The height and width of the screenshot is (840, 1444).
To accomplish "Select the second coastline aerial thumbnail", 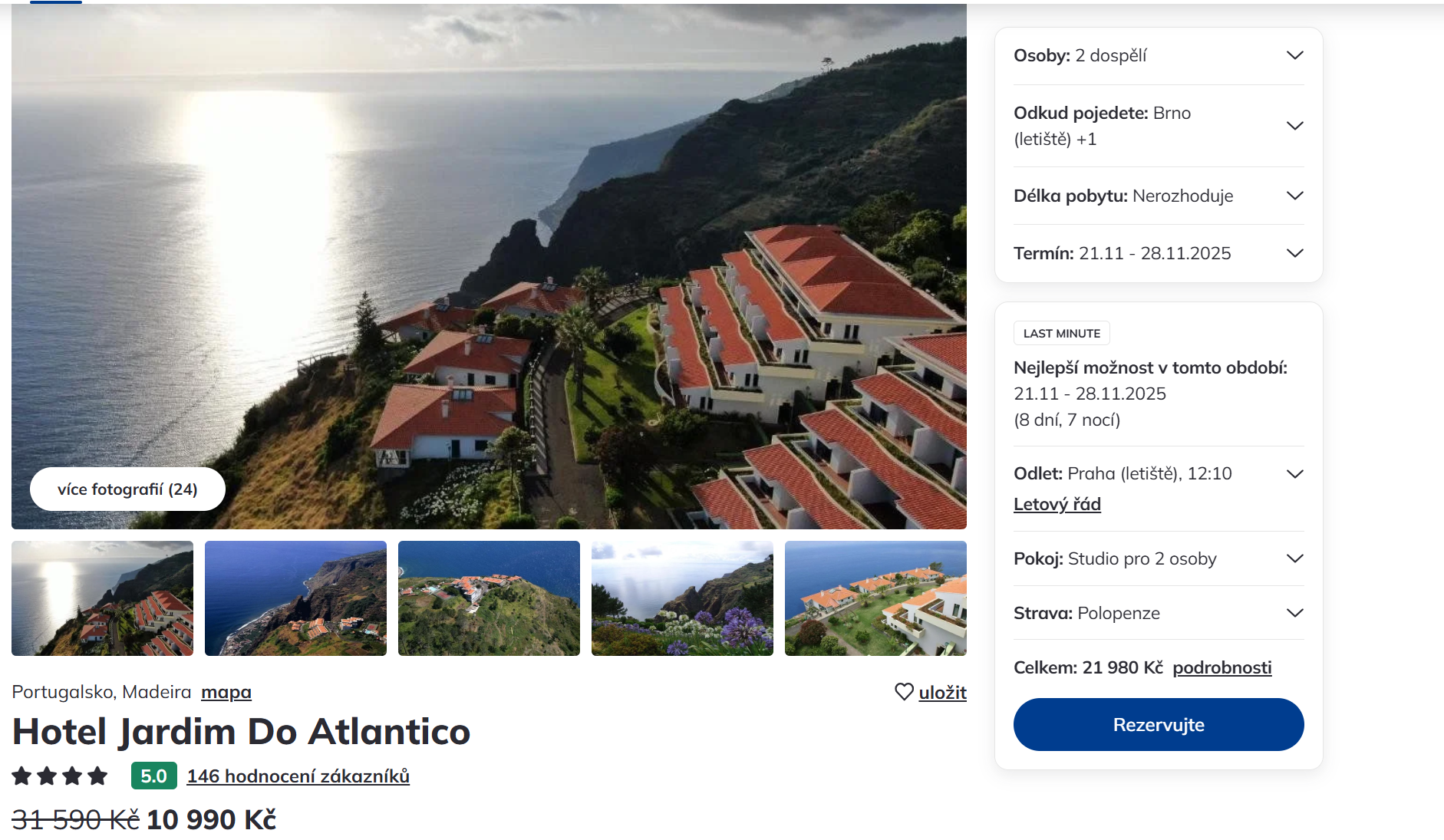I will [x=295, y=598].
